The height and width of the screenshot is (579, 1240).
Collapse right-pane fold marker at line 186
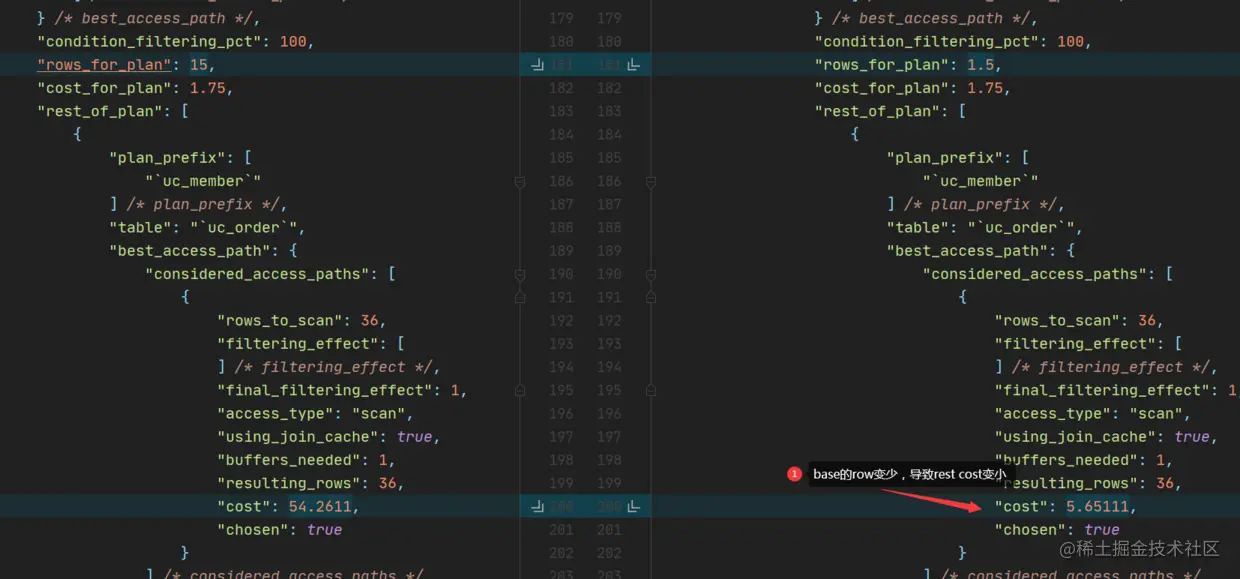point(651,182)
